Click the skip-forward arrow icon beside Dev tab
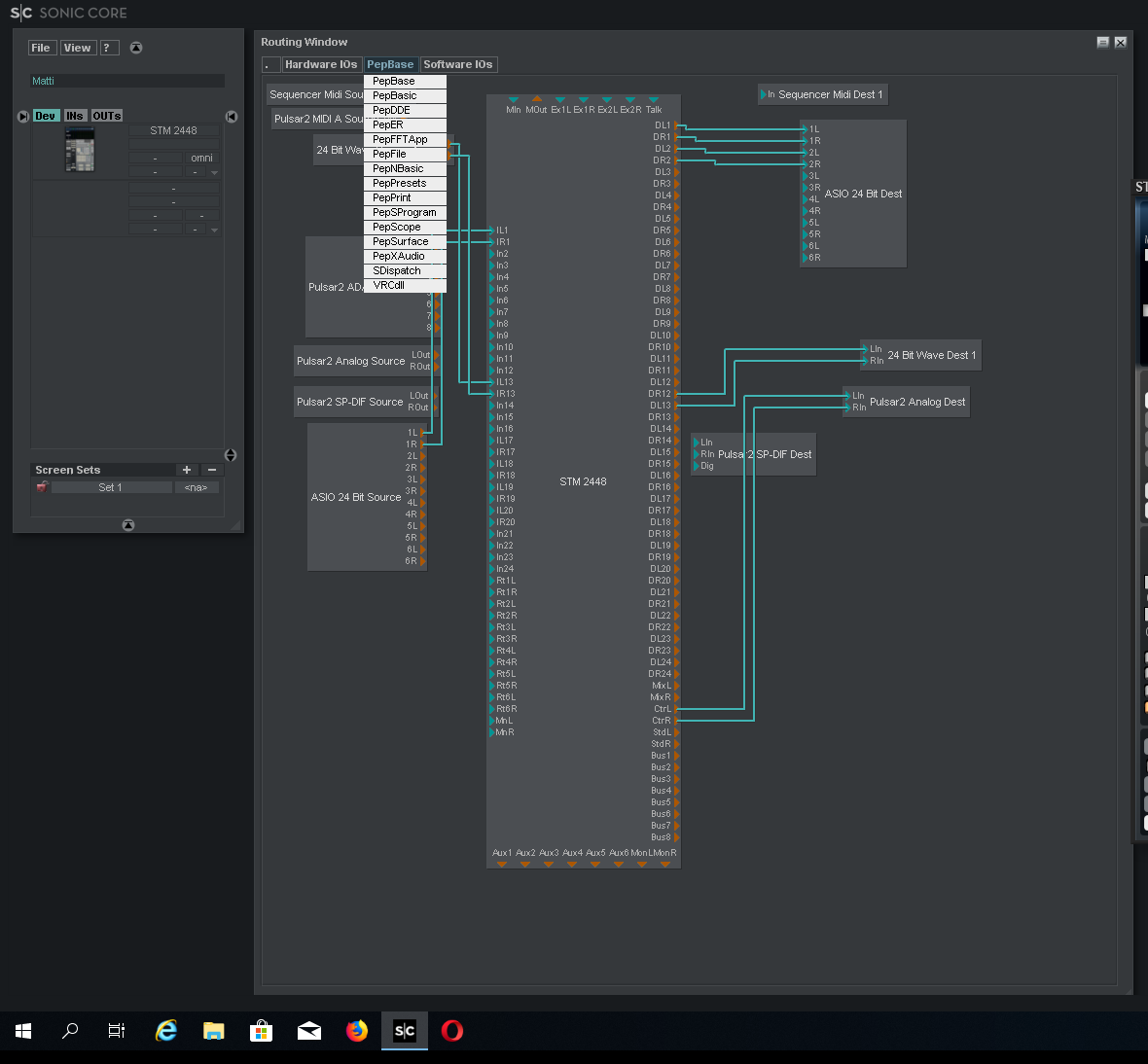The width and height of the screenshot is (1148, 1064). [22, 117]
